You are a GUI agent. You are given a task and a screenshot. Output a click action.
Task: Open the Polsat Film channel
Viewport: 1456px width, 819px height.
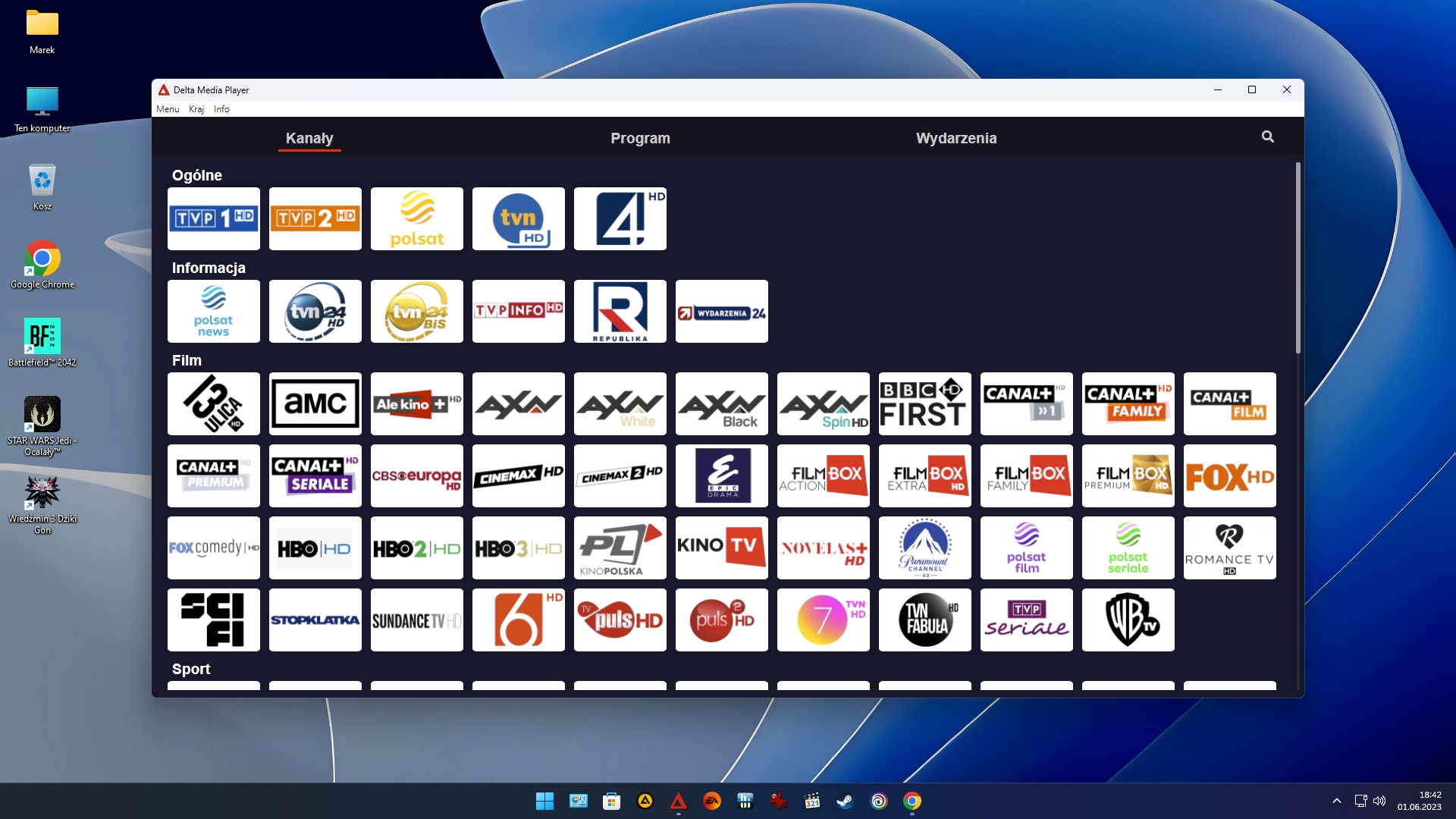(1027, 548)
